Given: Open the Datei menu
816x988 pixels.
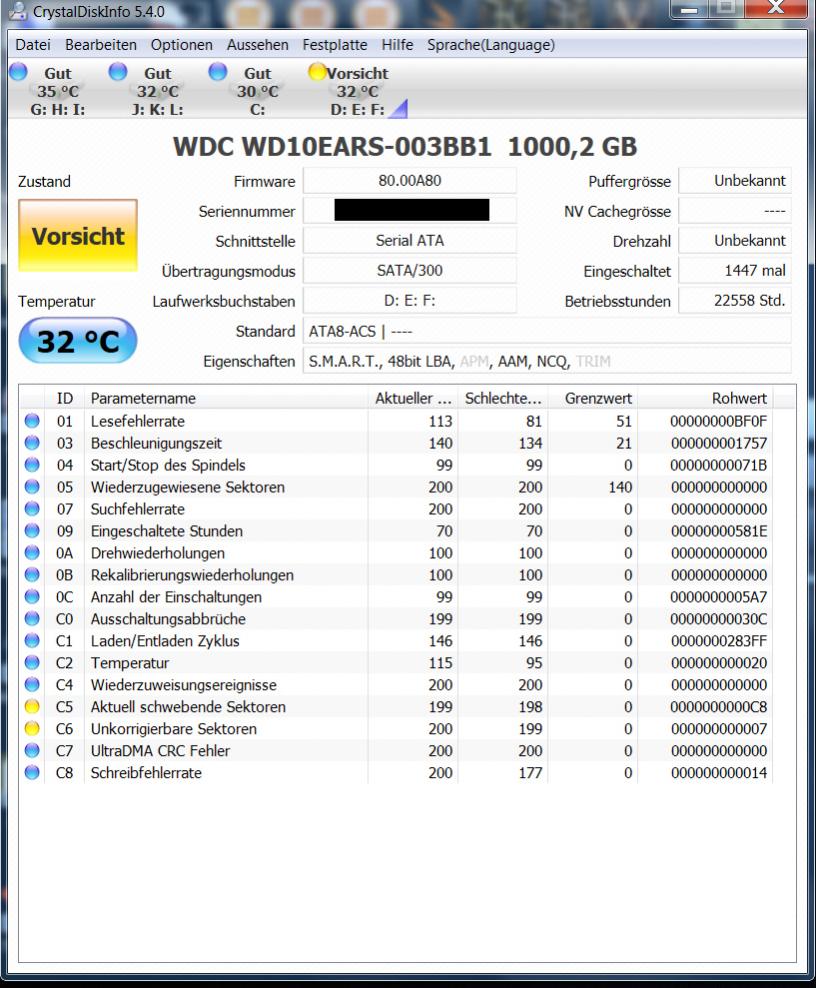Looking at the screenshot, I should (x=33, y=45).
